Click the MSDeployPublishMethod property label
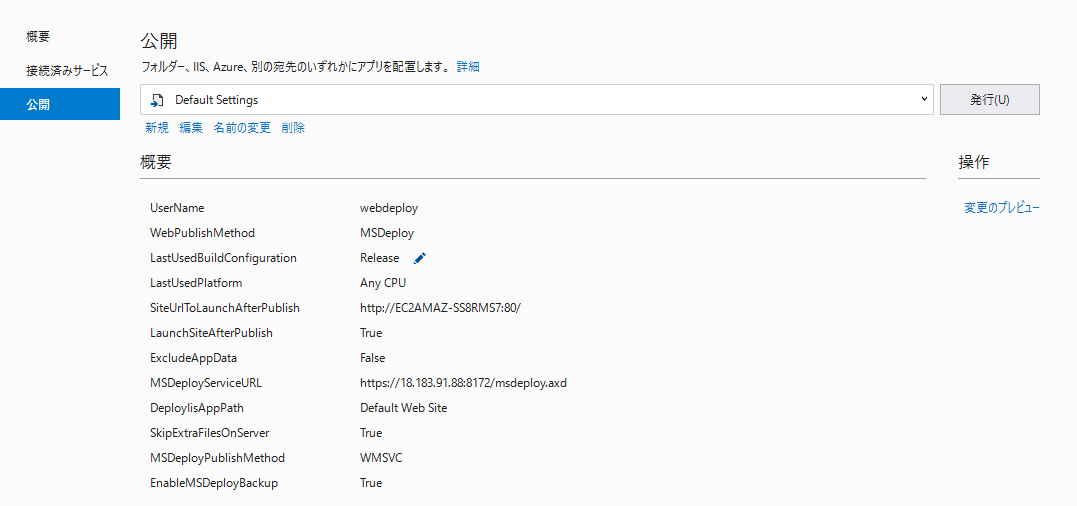Viewport: 1077px width, 506px height. 217,458
